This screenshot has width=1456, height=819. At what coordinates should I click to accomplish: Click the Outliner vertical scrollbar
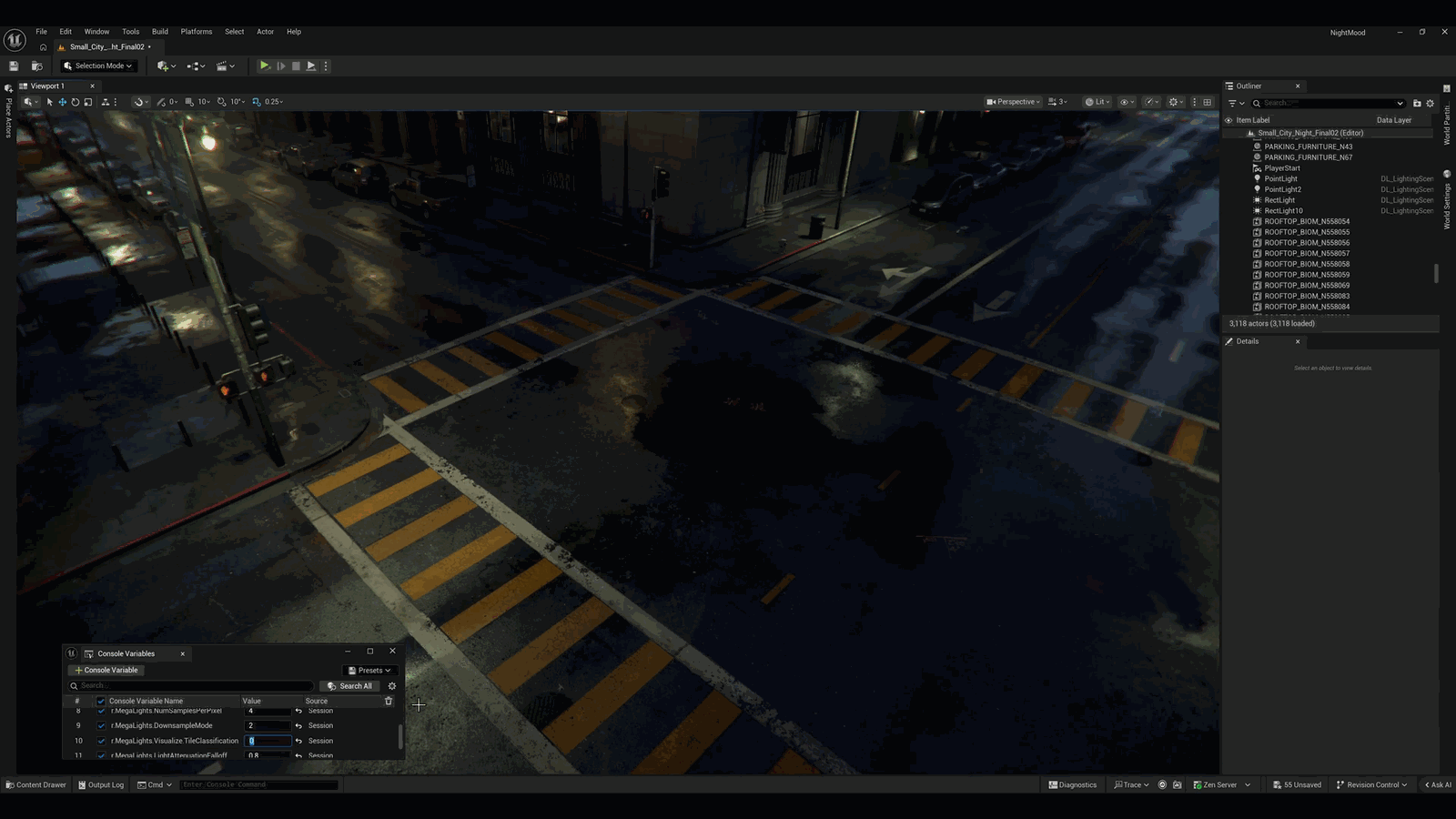coord(1436,274)
